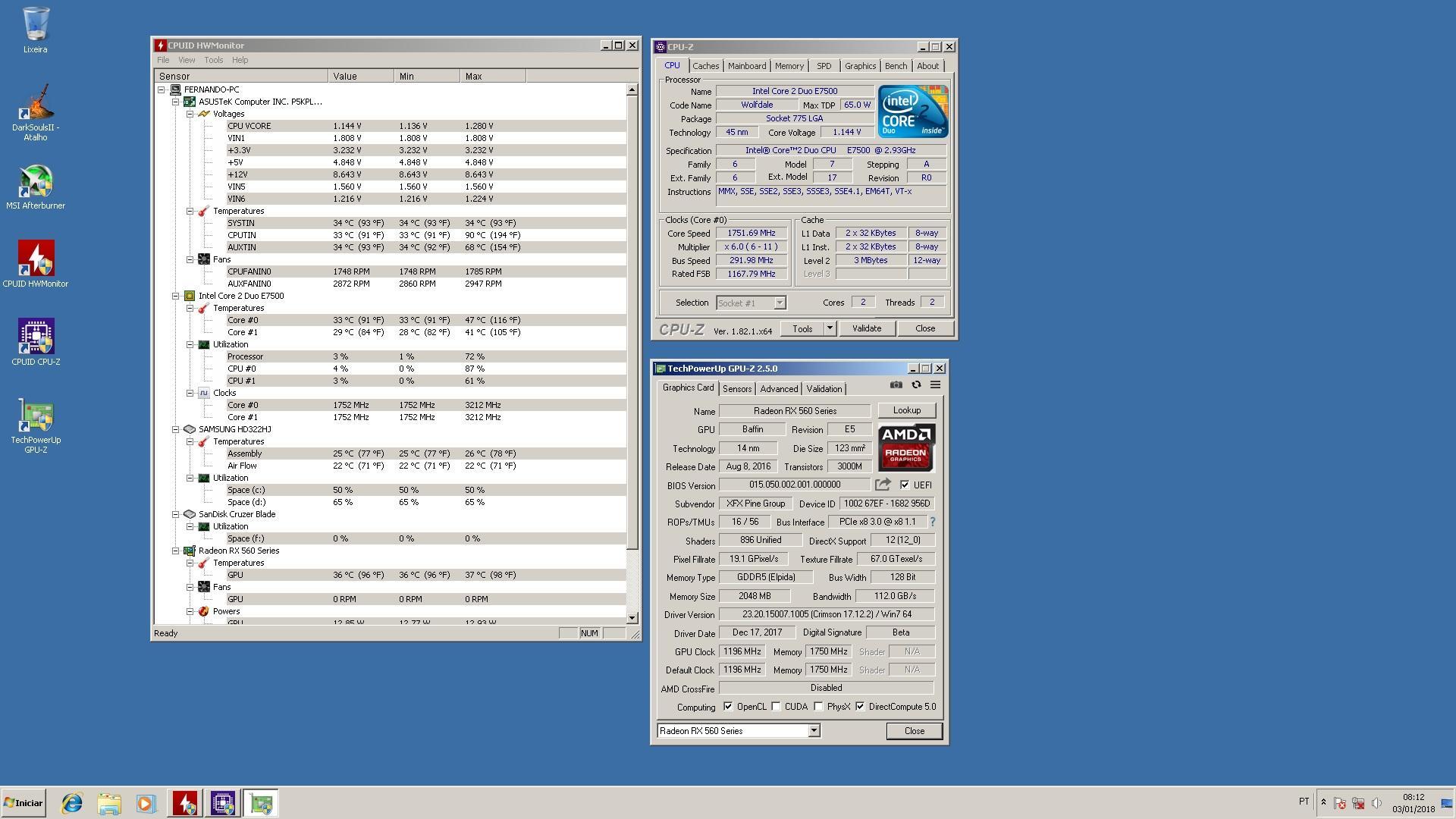
Task: Collapse the Clocks tree node
Action: point(190,393)
